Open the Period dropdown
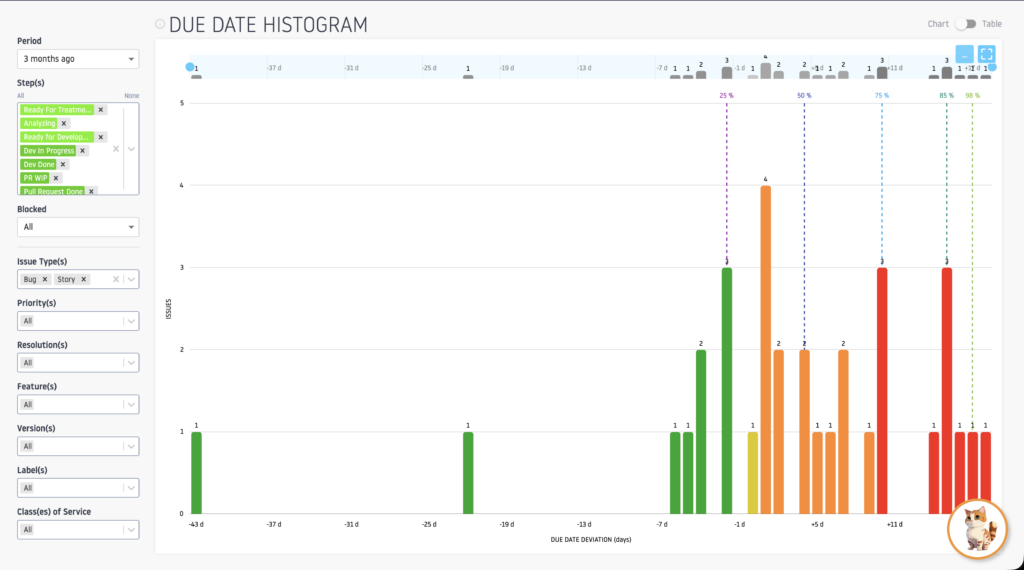This screenshot has width=1024, height=570. coord(78,59)
